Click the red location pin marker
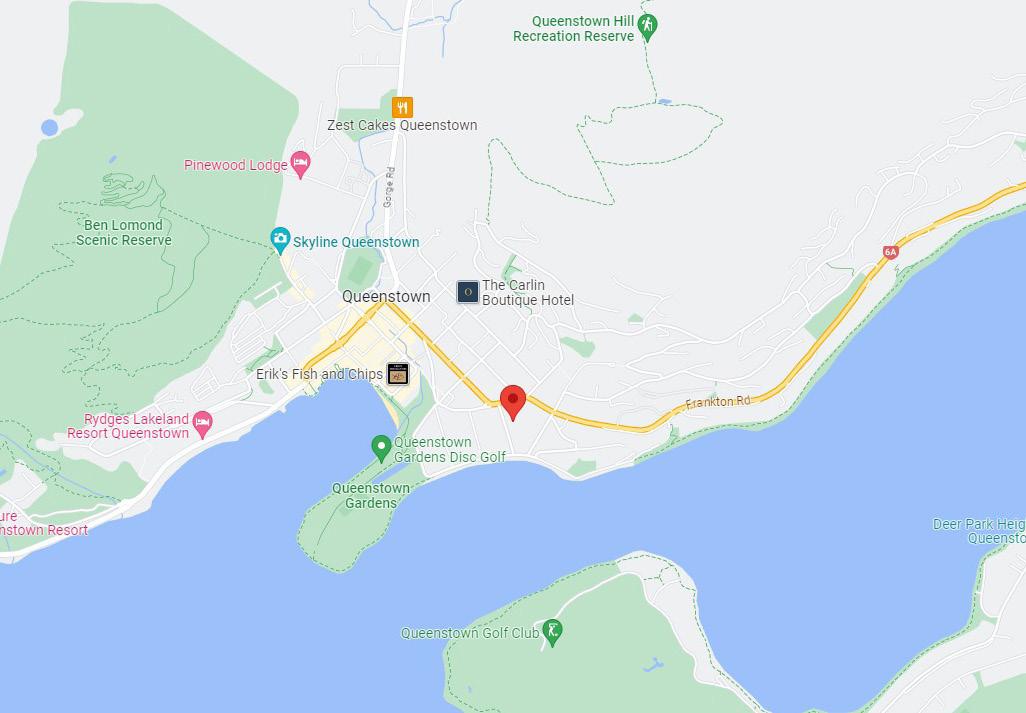This screenshot has height=713, width=1026. click(x=513, y=402)
